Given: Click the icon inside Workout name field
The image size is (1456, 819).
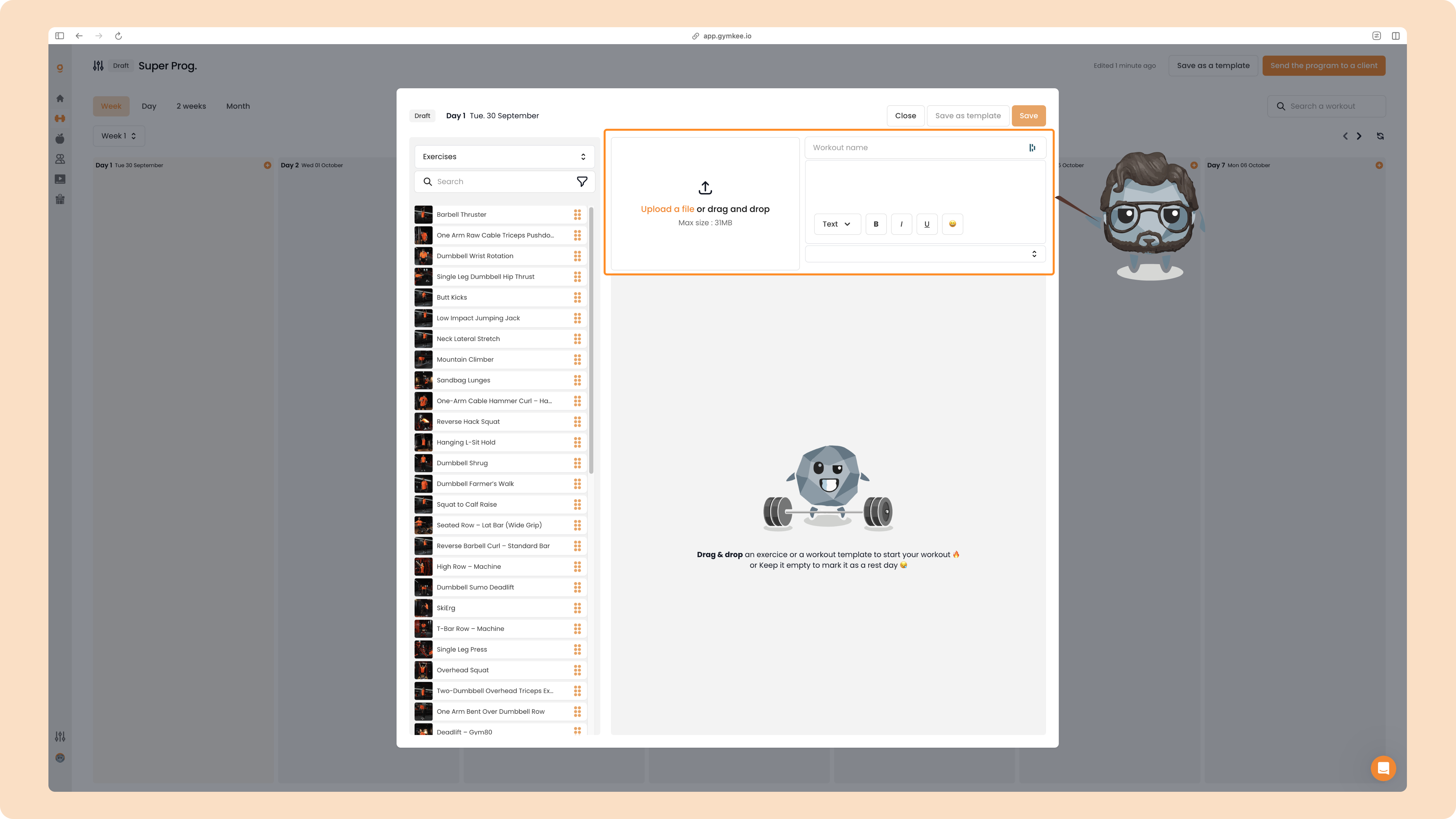Looking at the screenshot, I should coord(1032,148).
